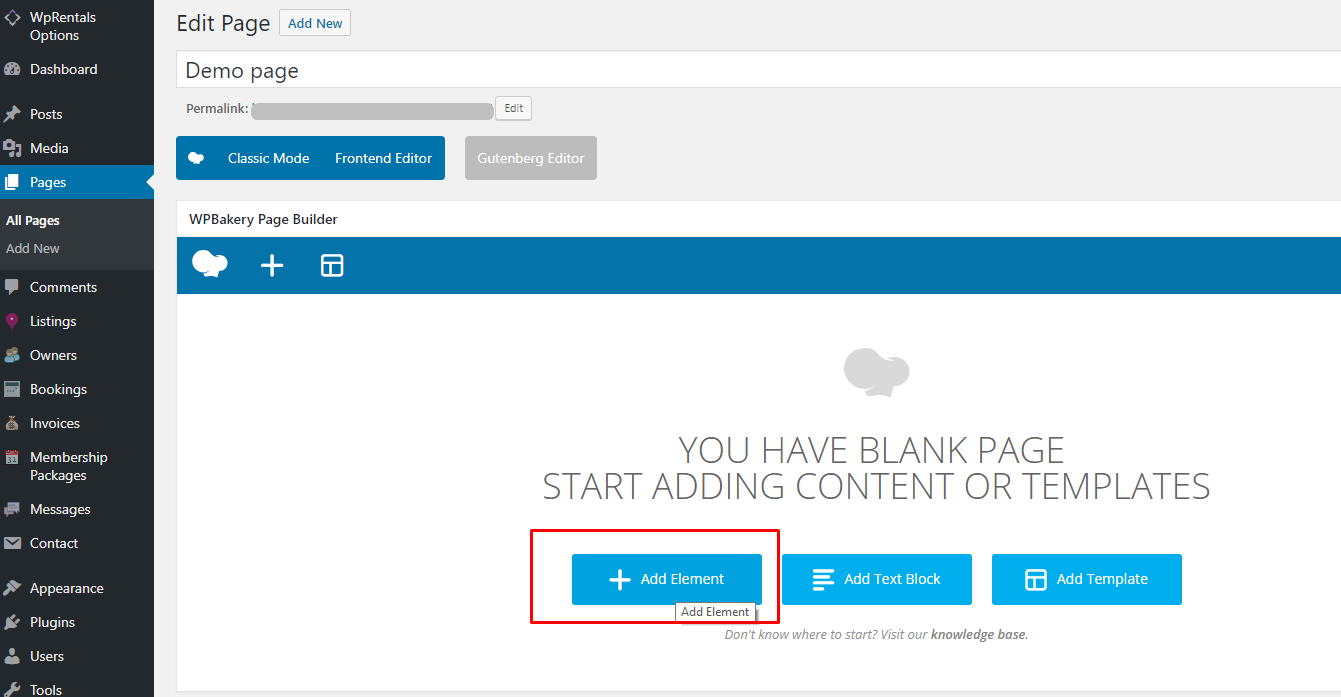Screen dimensions: 1341x697
Task: Click the Owners people icon
Action: pyautogui.click(x=12, y=355)
